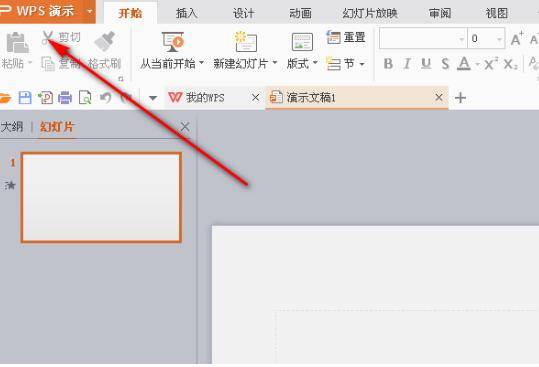
Task: Click the New Slide icon (新建幻灯片)
Action: coord(246,42)
